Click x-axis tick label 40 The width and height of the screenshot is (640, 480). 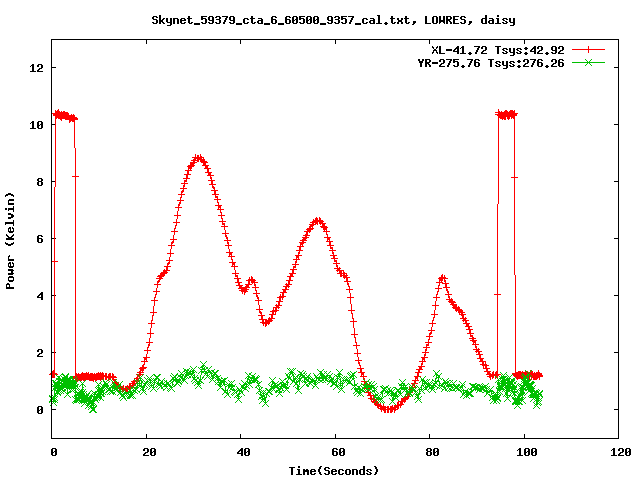coord(244,452)
